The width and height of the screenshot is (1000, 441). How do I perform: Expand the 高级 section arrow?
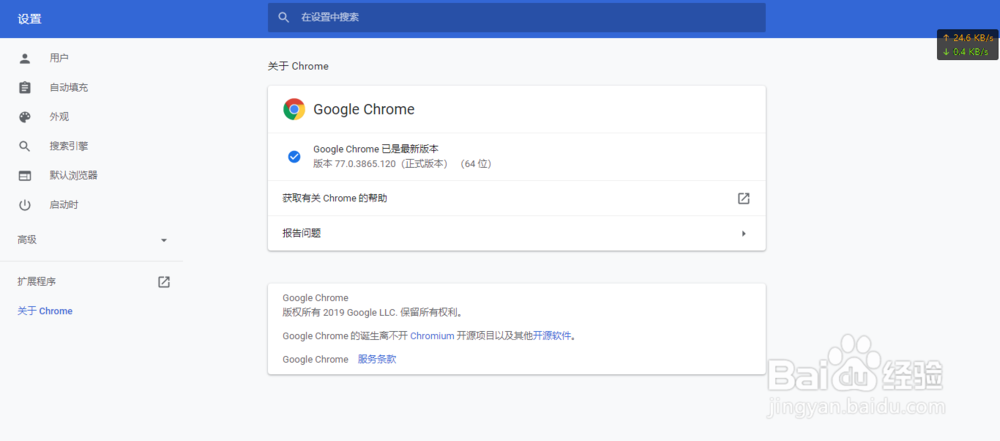[x=164, y=240]
